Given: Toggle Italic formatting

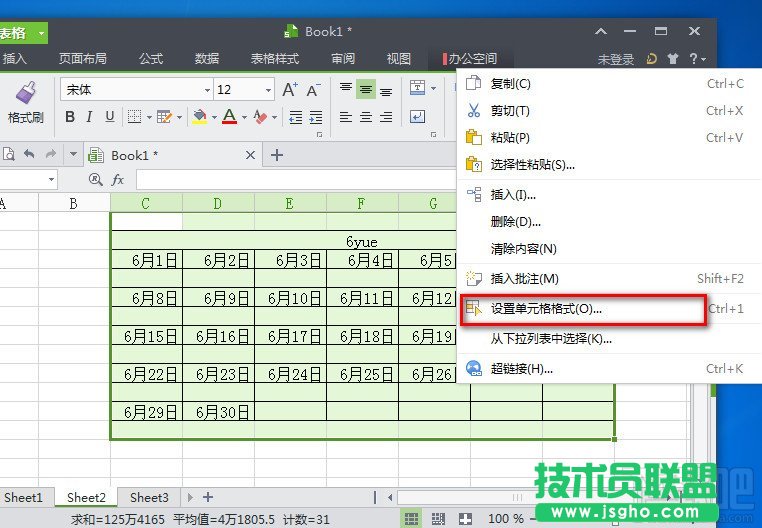Looking at the screenshot, I should pyautogui.click(x=89, y=117).
